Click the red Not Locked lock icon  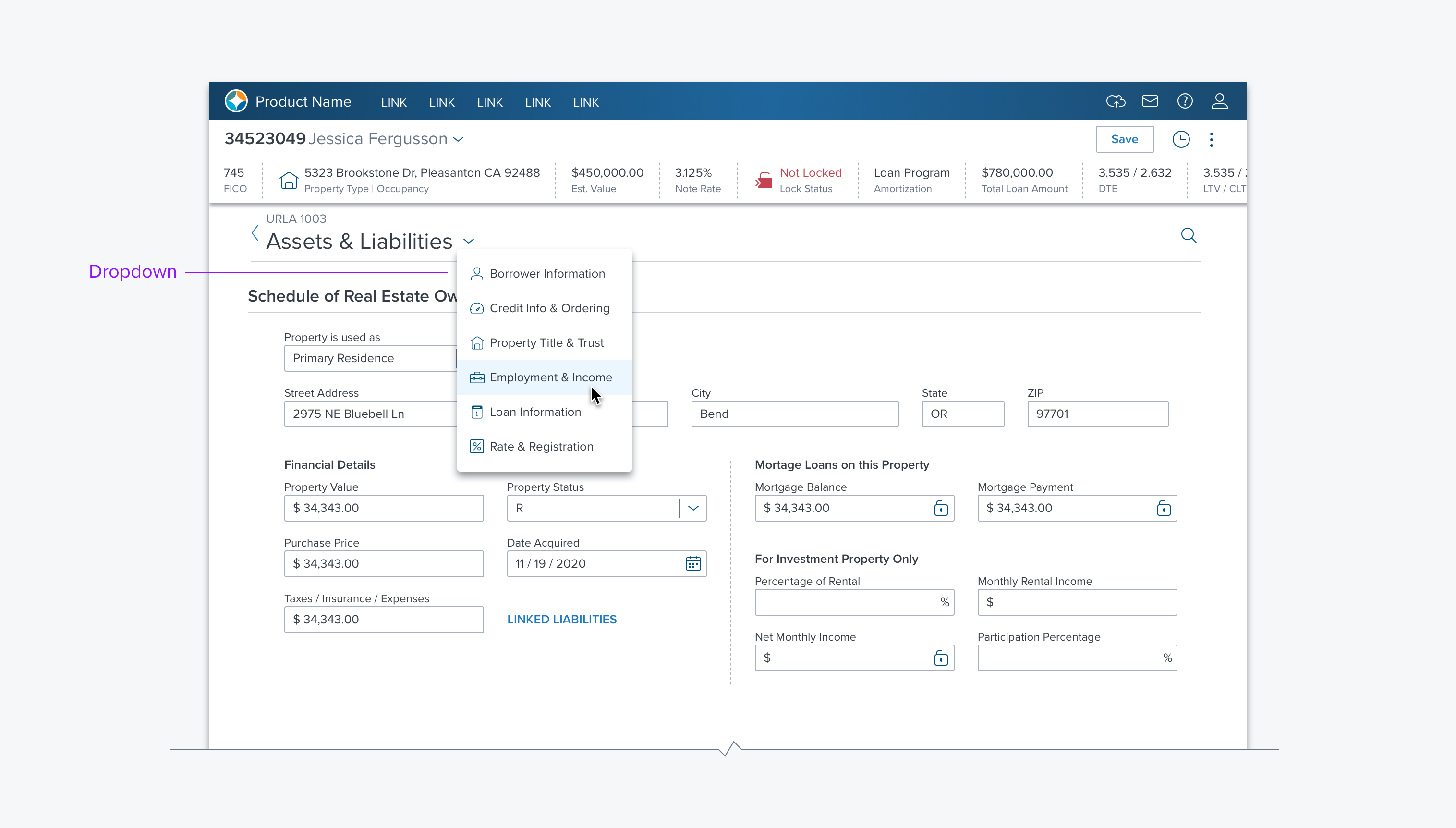pyautogui.click(x=763, y=180)
